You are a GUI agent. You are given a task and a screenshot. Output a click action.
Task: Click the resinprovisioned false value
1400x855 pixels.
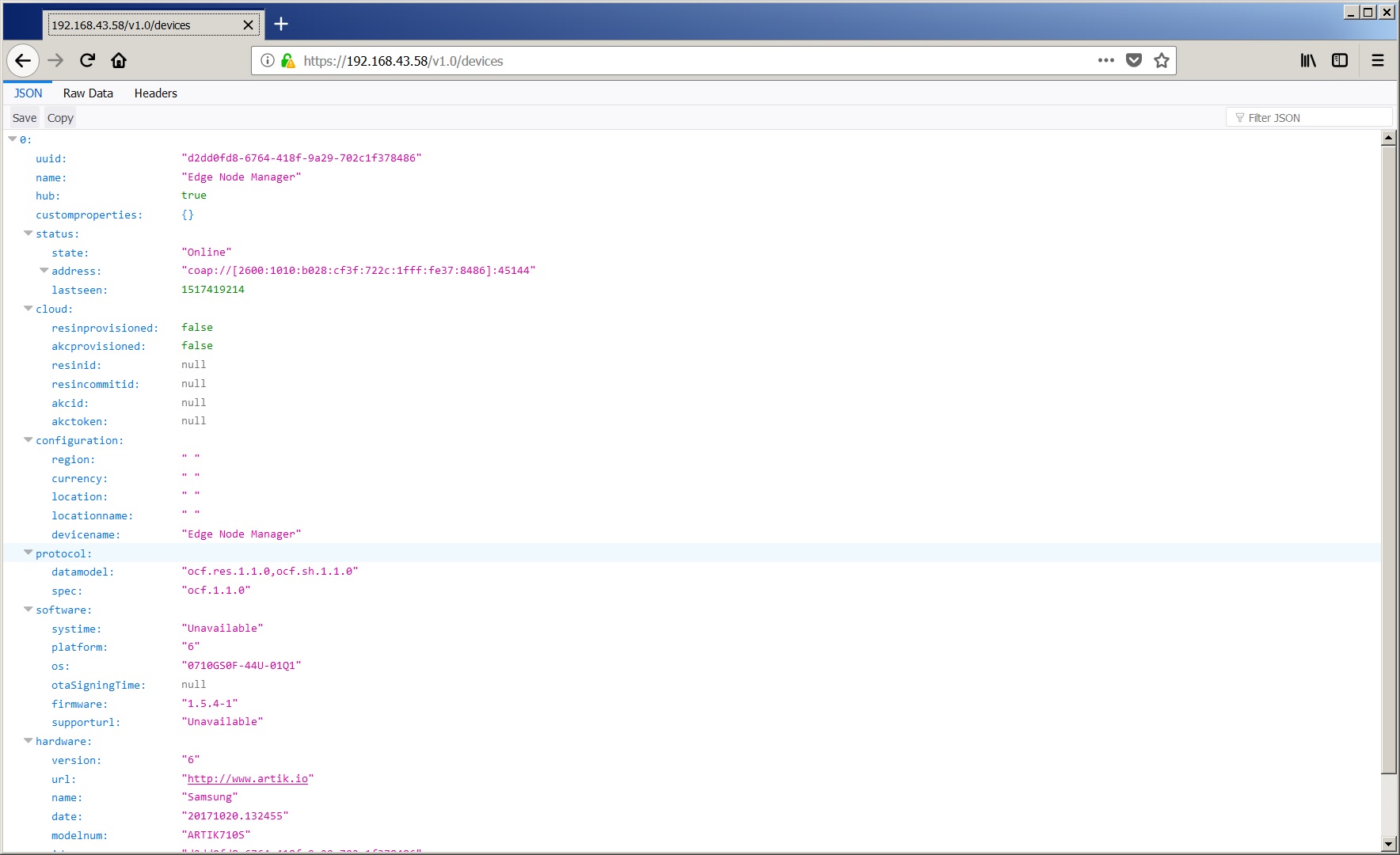coord(197,328)
